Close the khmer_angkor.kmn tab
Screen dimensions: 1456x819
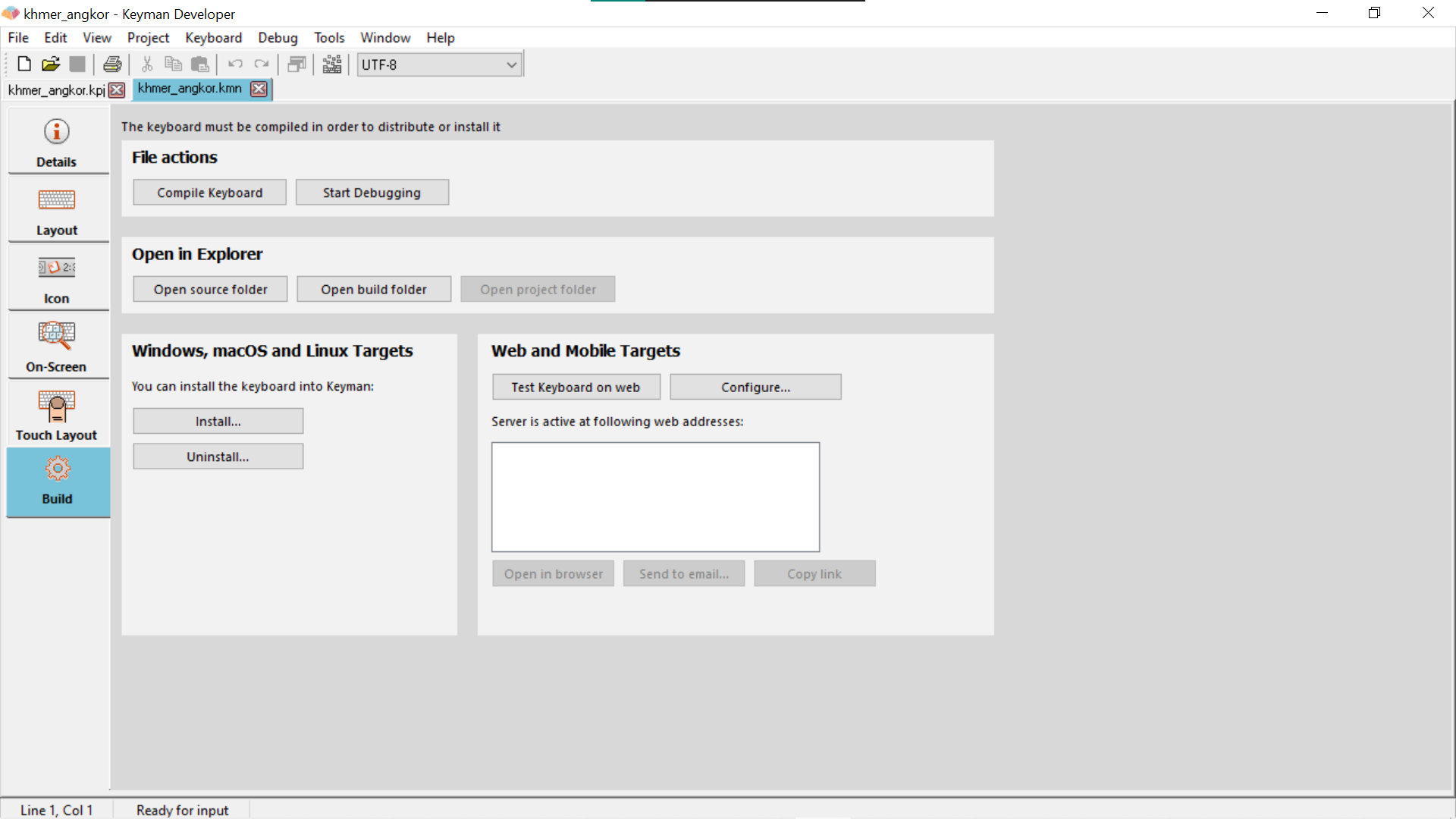tap(259, 89)
